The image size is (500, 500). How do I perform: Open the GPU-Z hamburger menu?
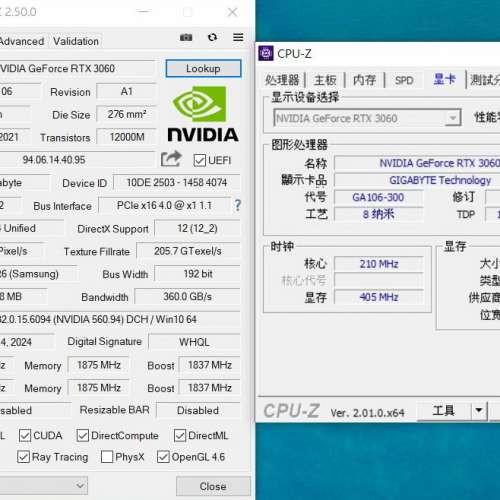click(238, 37)
